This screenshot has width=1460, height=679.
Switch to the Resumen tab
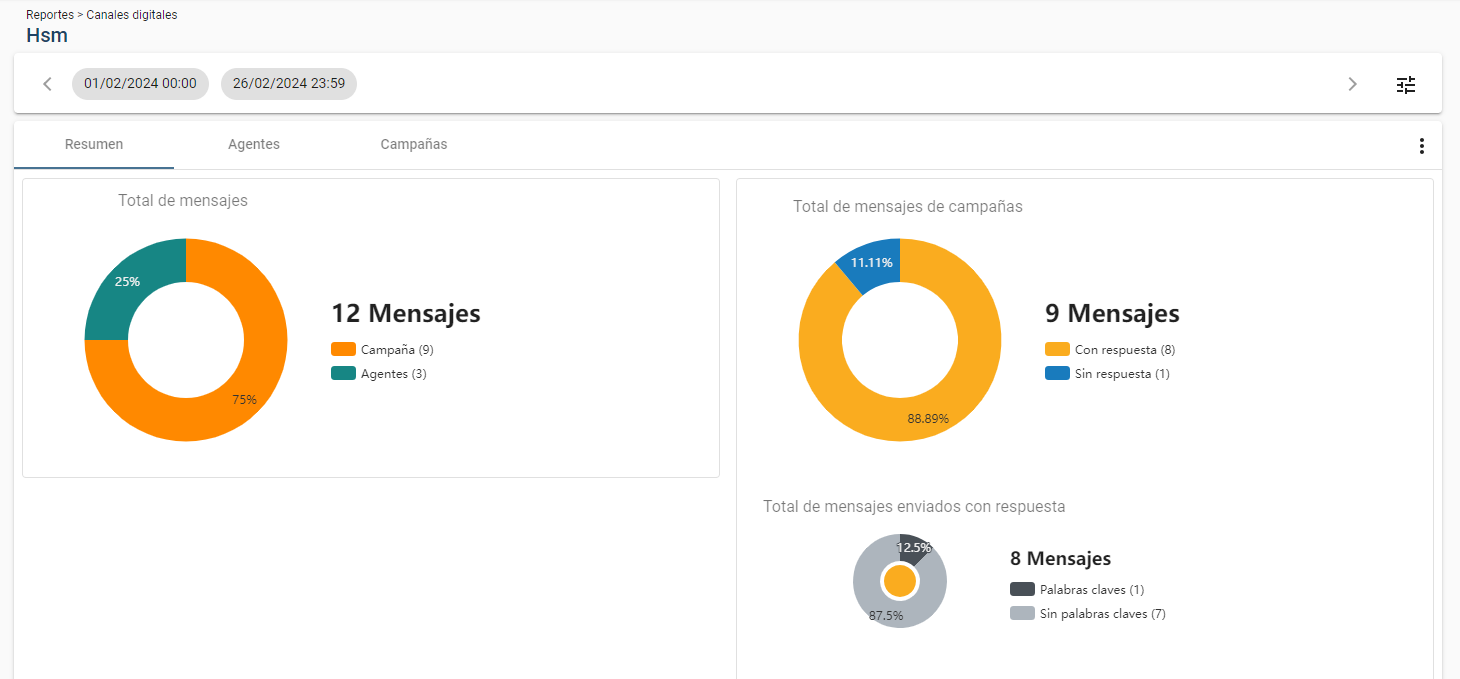(94, 145)
